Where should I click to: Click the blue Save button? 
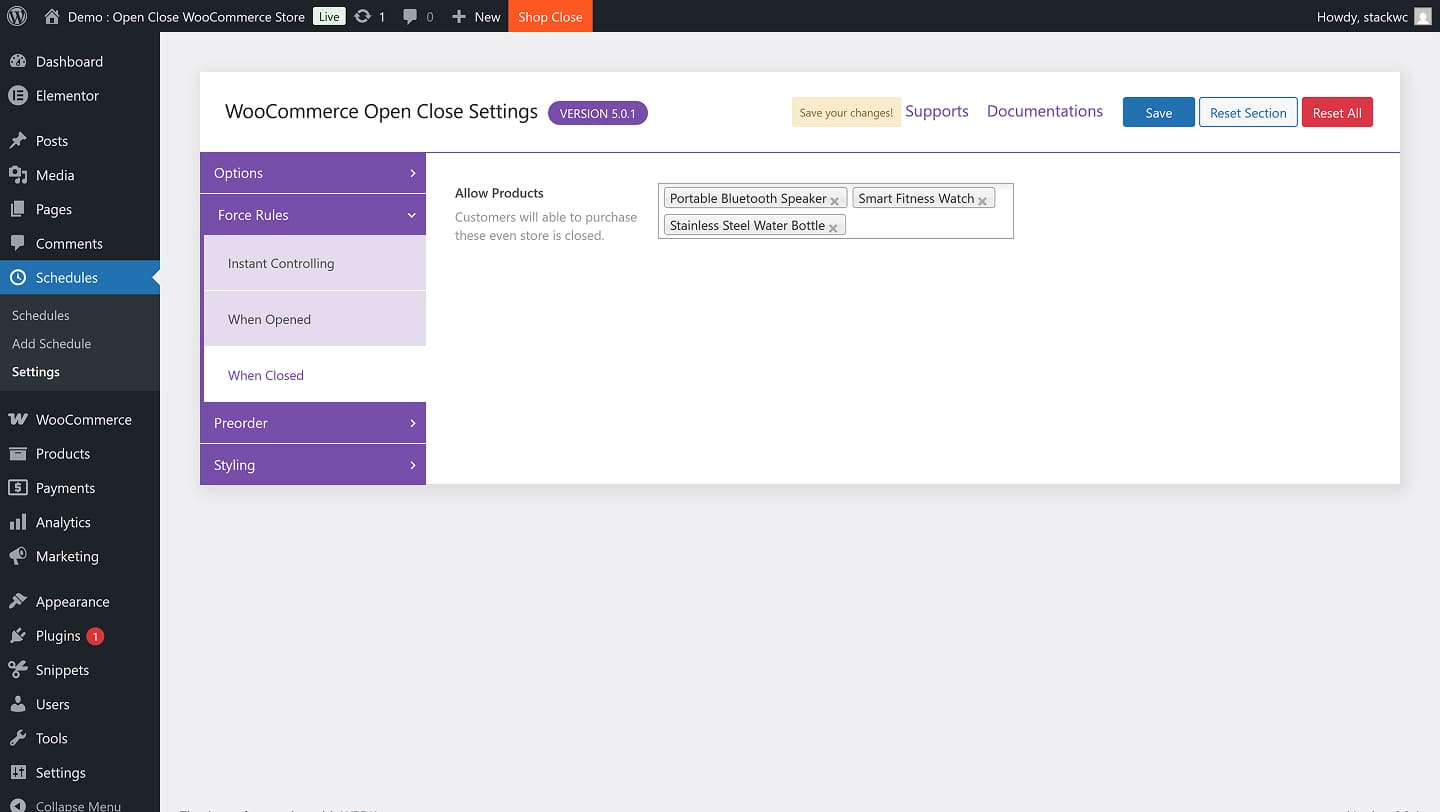coord(1159,112)
